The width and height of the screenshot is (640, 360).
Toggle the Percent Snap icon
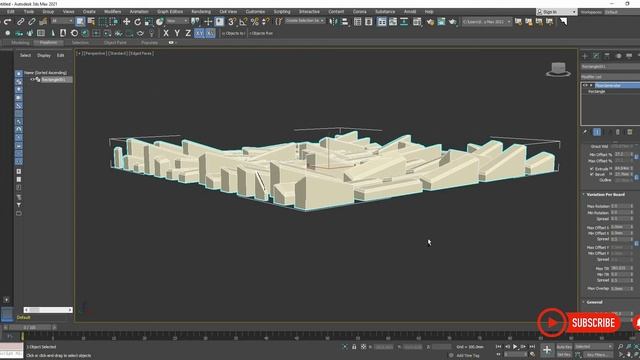point(255,22)
